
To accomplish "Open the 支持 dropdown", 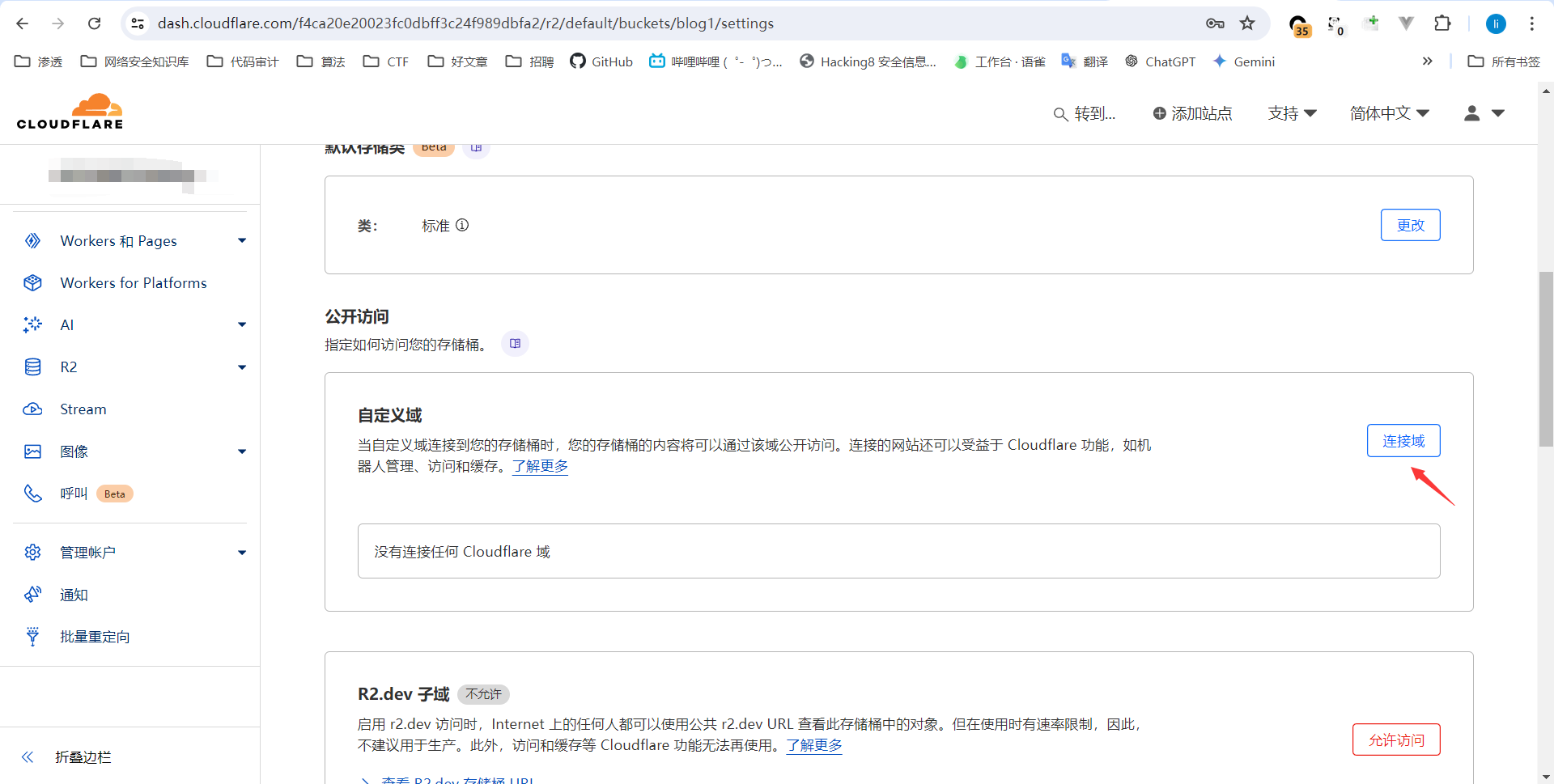I will (x=1292, y=114).
